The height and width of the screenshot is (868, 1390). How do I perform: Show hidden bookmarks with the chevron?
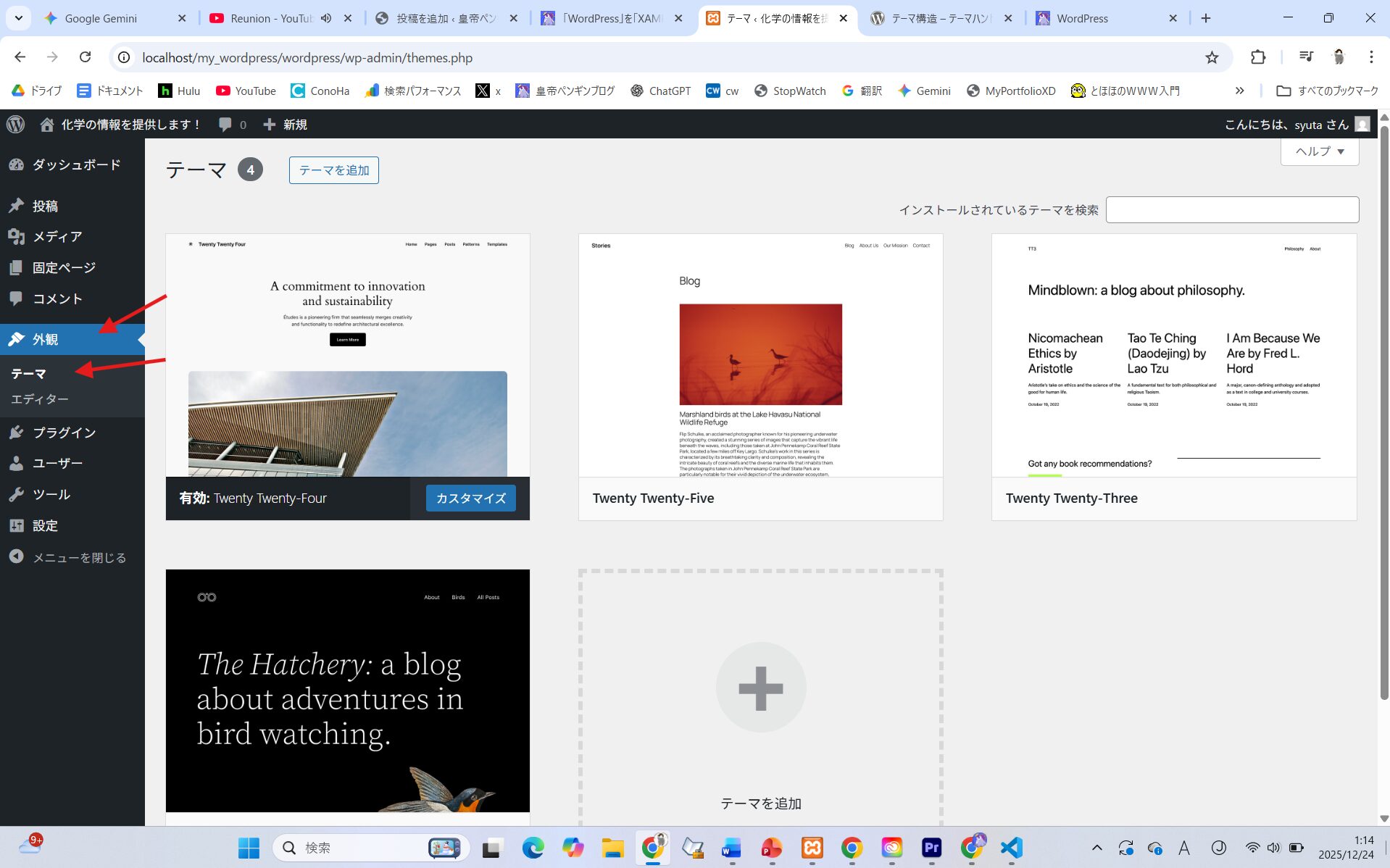pos(1239,91)
